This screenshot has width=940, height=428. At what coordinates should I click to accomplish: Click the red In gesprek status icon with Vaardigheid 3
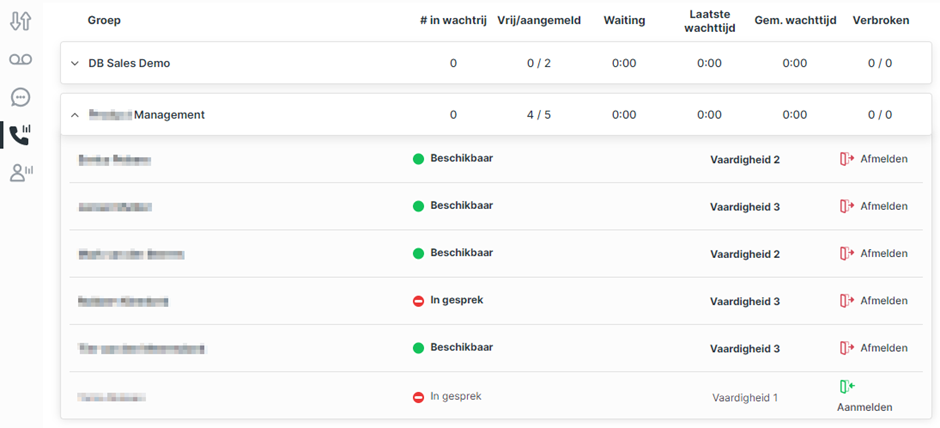click(x=418, y=301)
